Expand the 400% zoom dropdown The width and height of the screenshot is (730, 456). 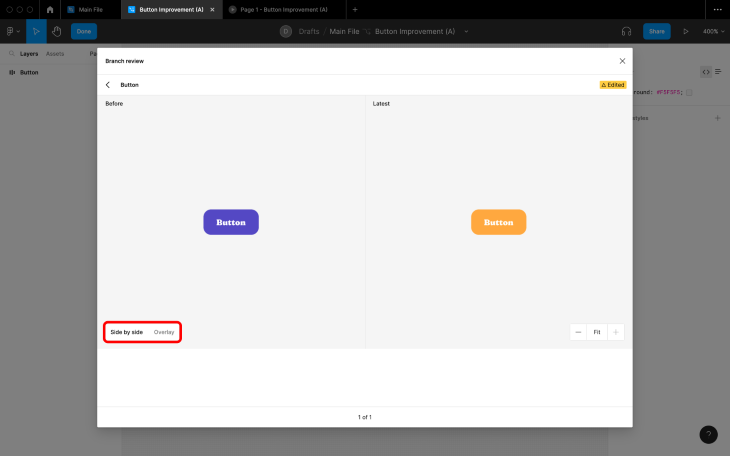(x=714, y=31)
